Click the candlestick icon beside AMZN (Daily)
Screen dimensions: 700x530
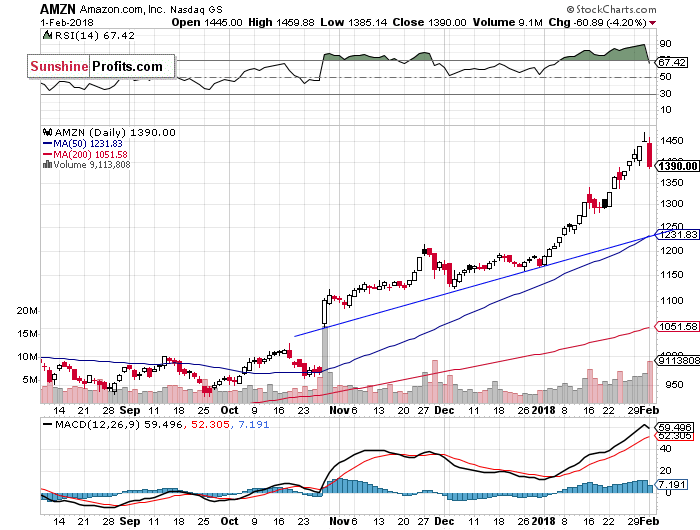tap(47, 132)
